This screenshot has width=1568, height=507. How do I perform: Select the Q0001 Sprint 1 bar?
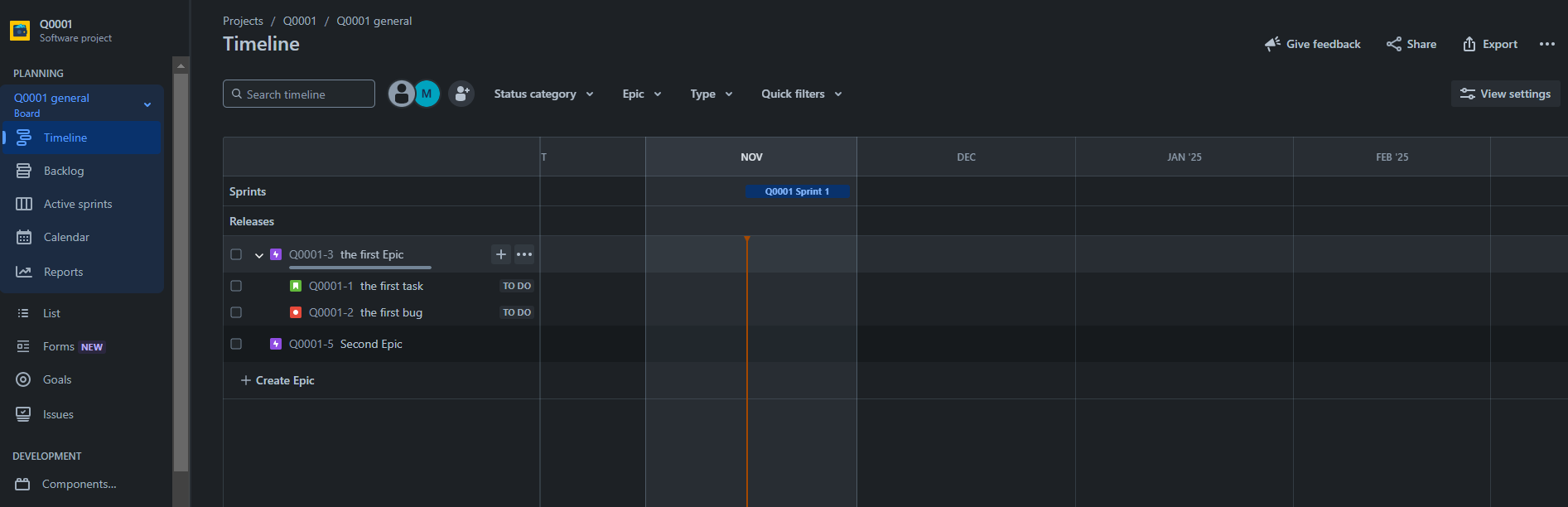point(797,191)
